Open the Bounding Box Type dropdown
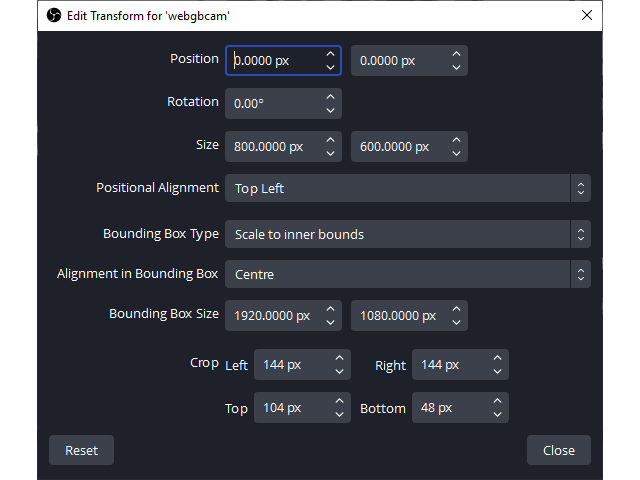Viewport: 640px width, 480px height. coord(408,234)
